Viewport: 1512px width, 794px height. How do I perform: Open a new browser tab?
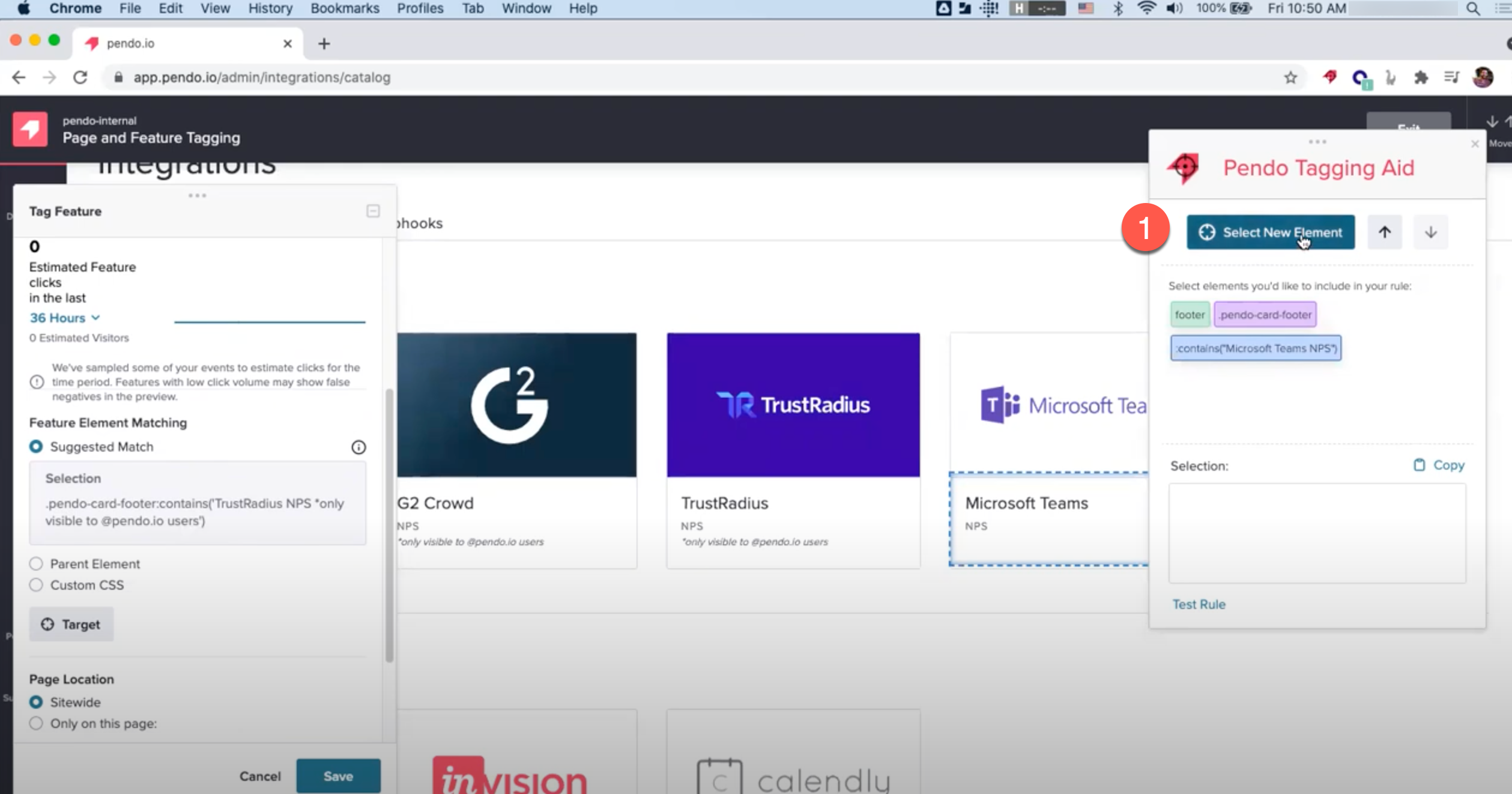point(324,44)
